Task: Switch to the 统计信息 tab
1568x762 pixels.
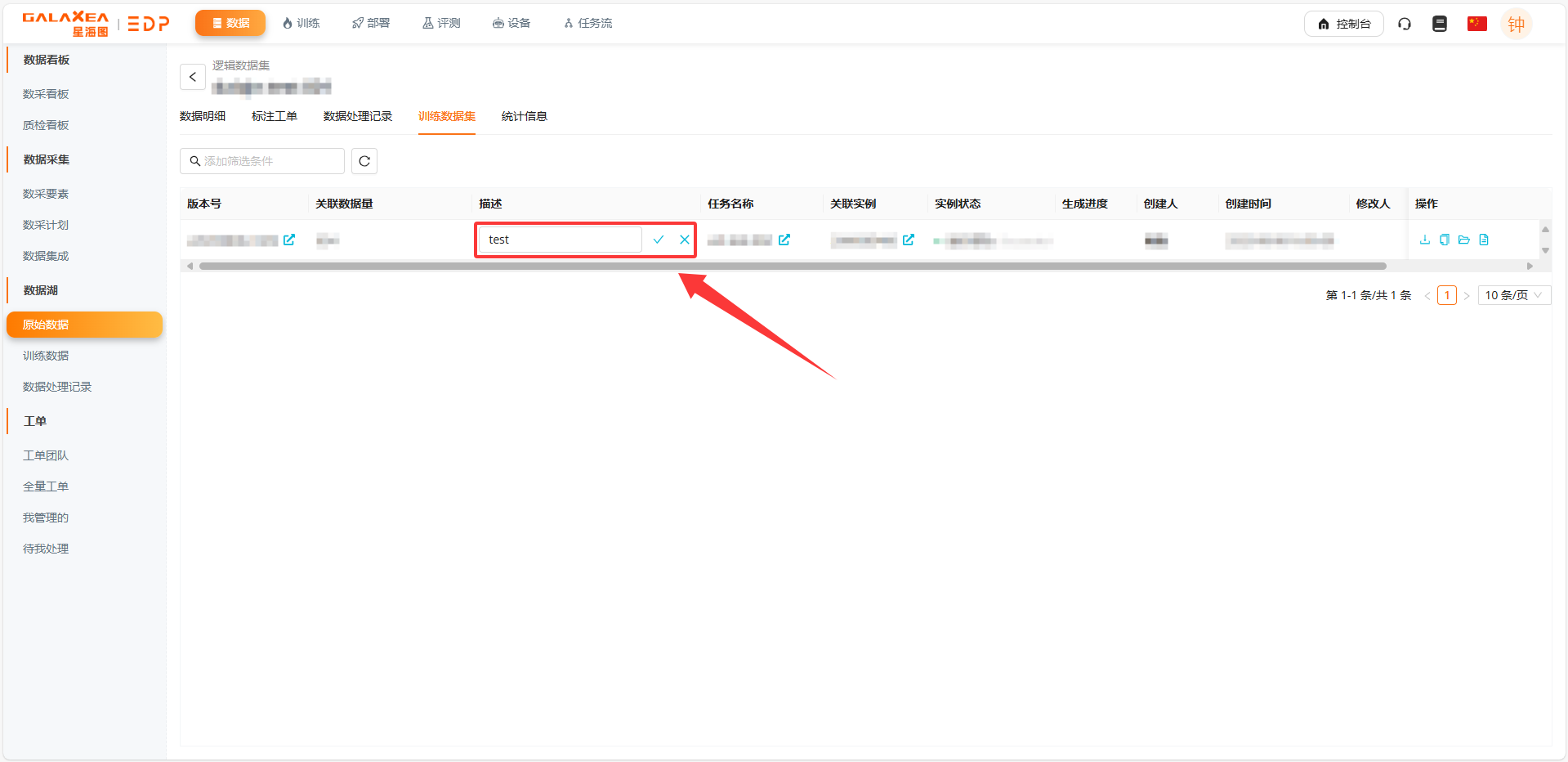Action: (524, 116)
